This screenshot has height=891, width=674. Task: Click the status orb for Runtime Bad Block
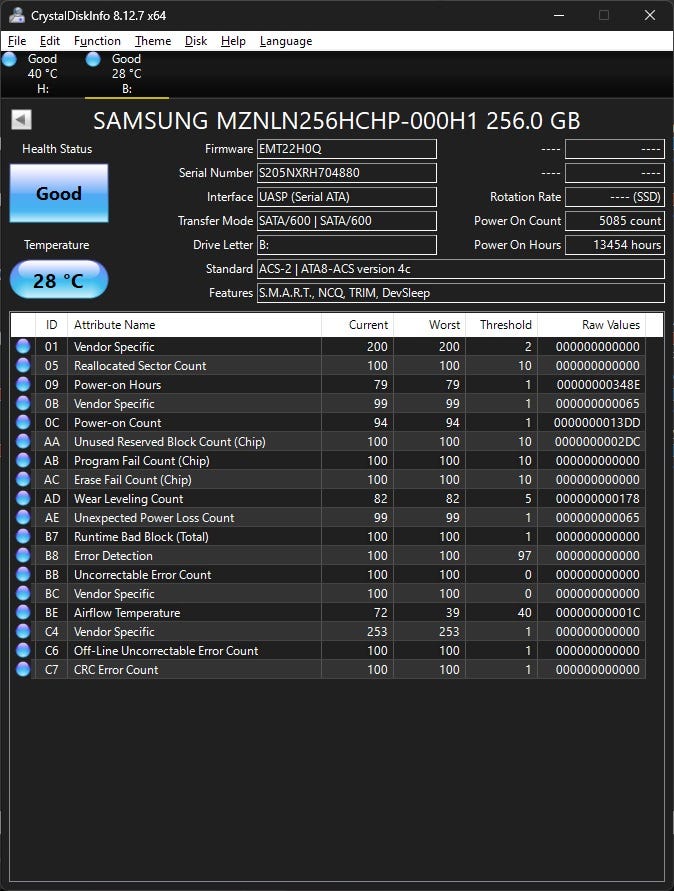tap(23, 536)
